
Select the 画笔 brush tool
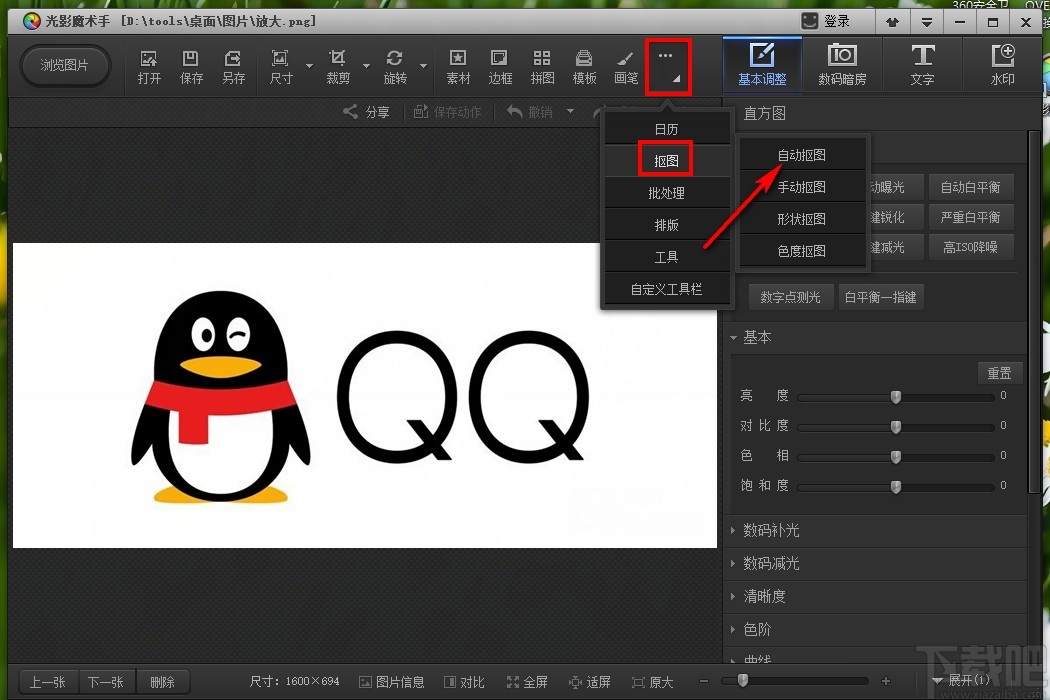click(x=625, y=67)
